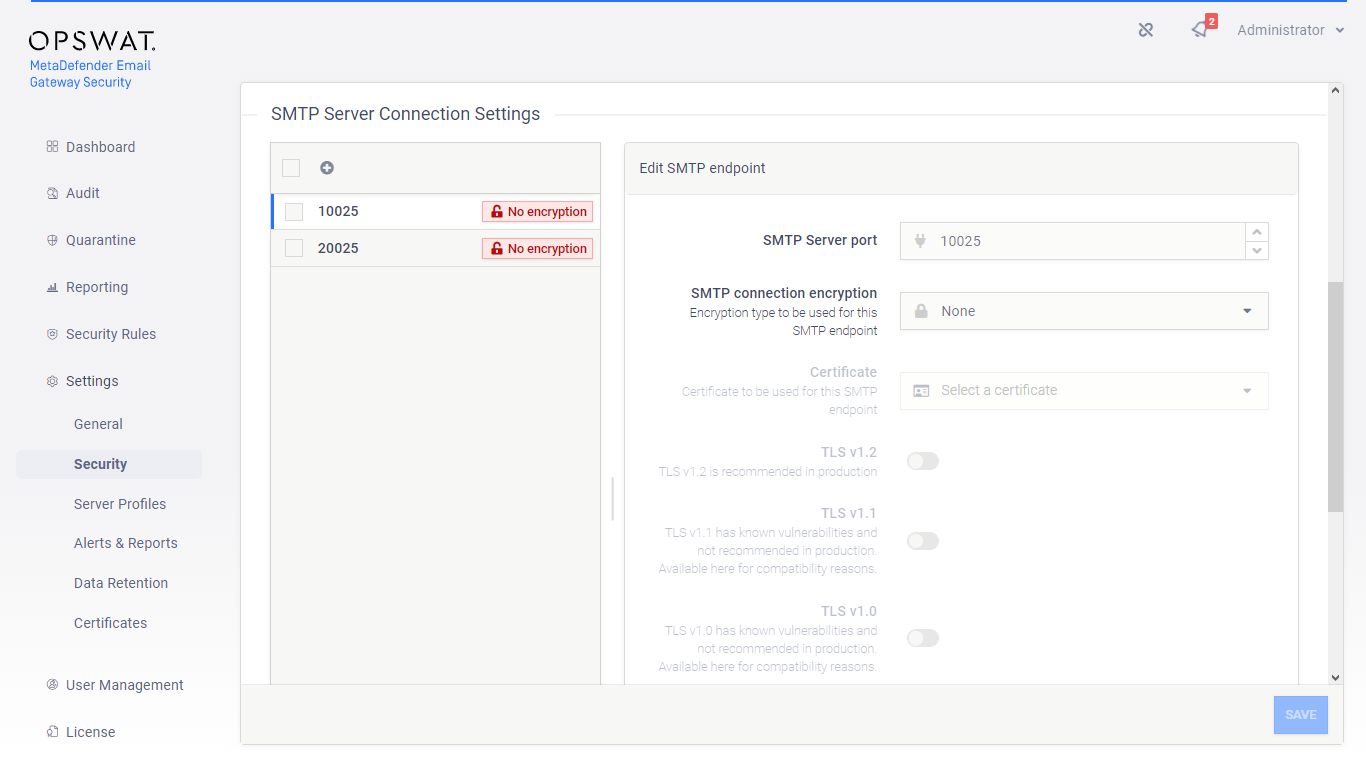
Task: Open the Select a certificate dropdown
Action: coord(1084,391)
